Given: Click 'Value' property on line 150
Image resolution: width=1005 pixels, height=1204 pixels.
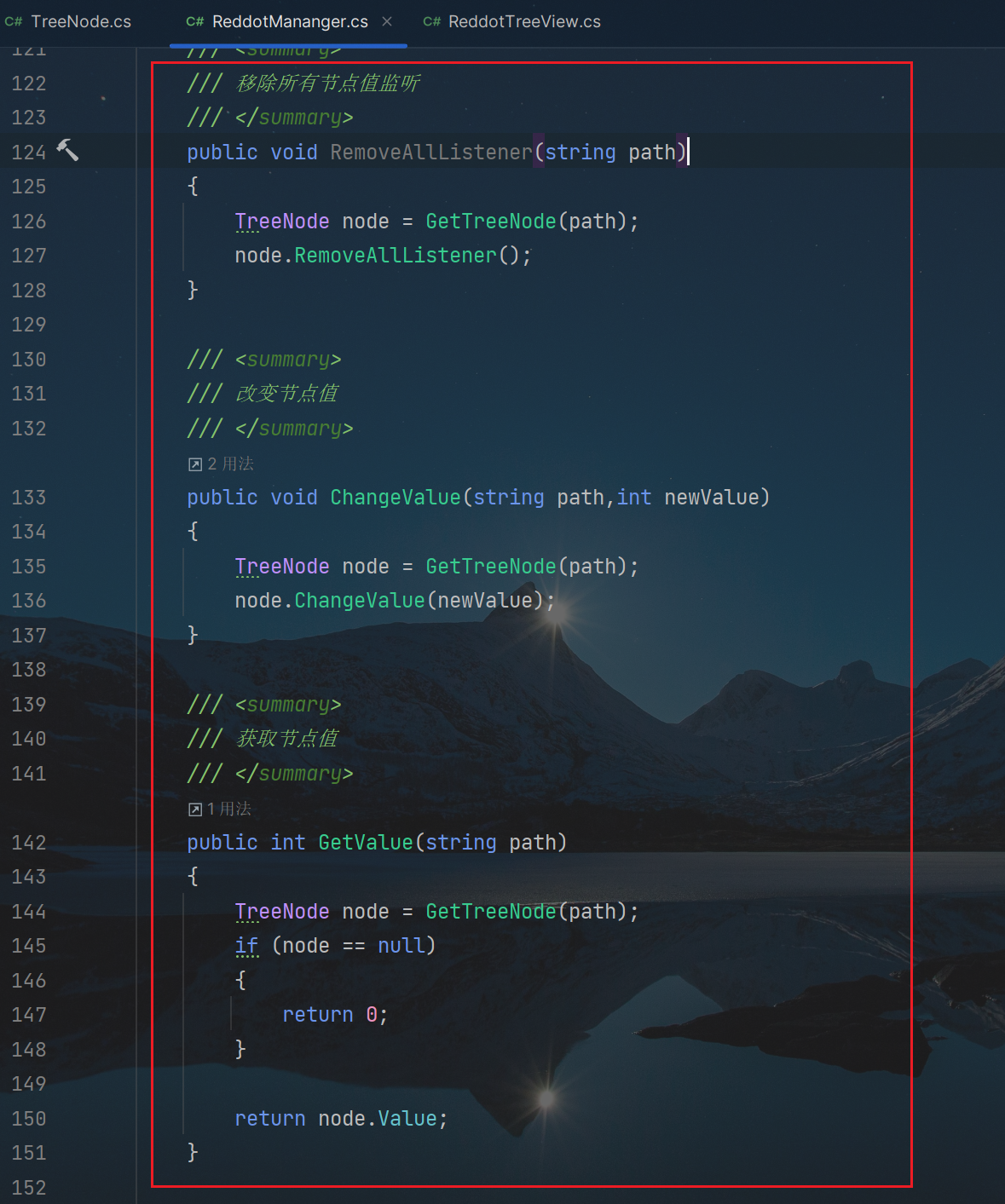Looking at the screenshot, I should click(407, 1118).
